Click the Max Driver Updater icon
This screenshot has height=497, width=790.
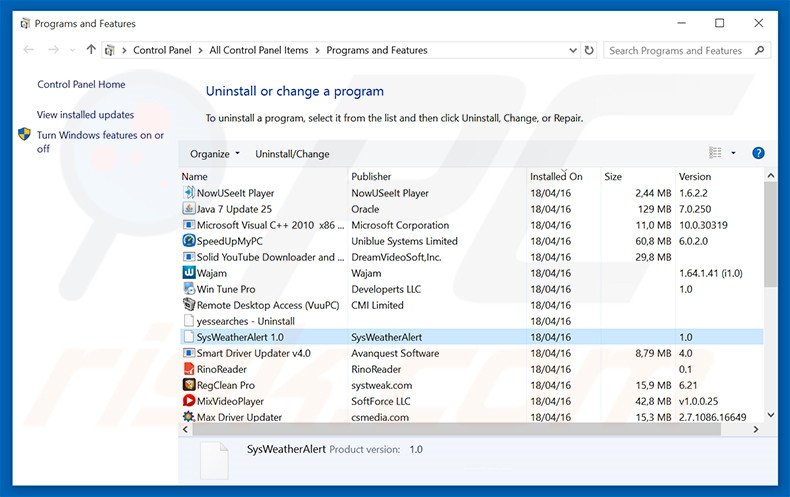point(188,417)
